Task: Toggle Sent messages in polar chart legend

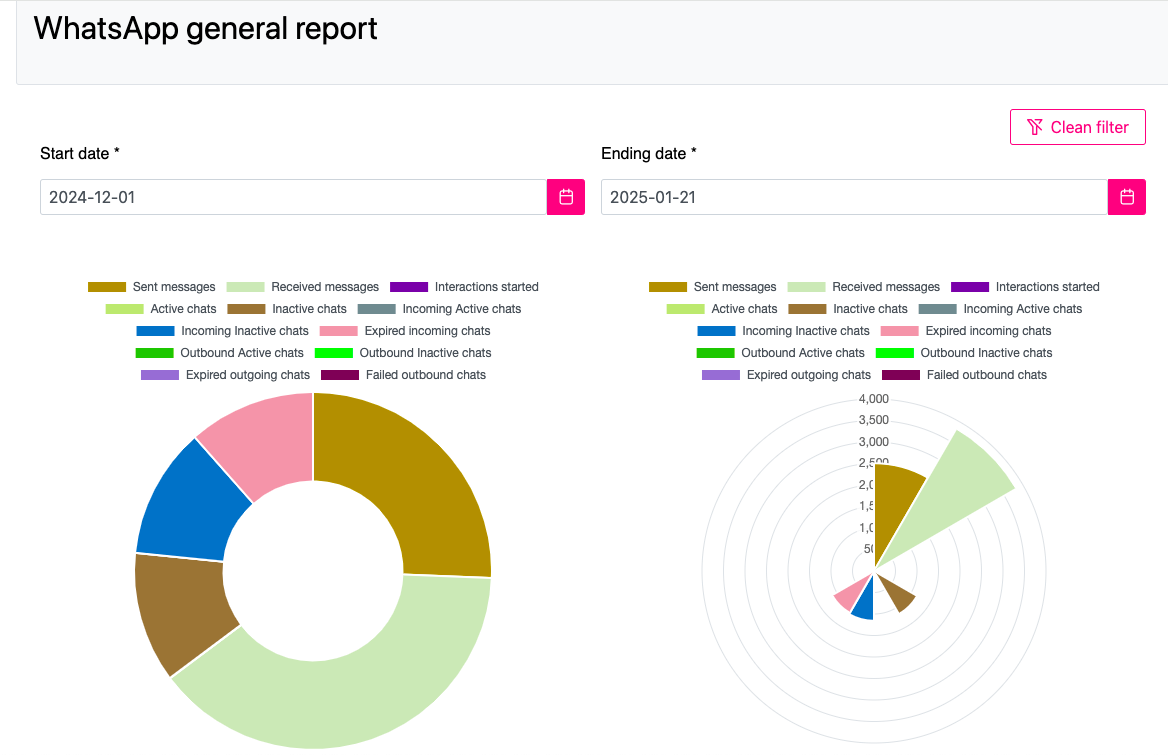Action: [712, 287]
